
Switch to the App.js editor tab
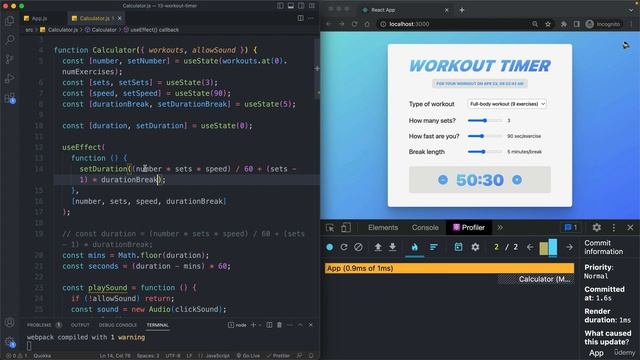[x=36, y=18]
